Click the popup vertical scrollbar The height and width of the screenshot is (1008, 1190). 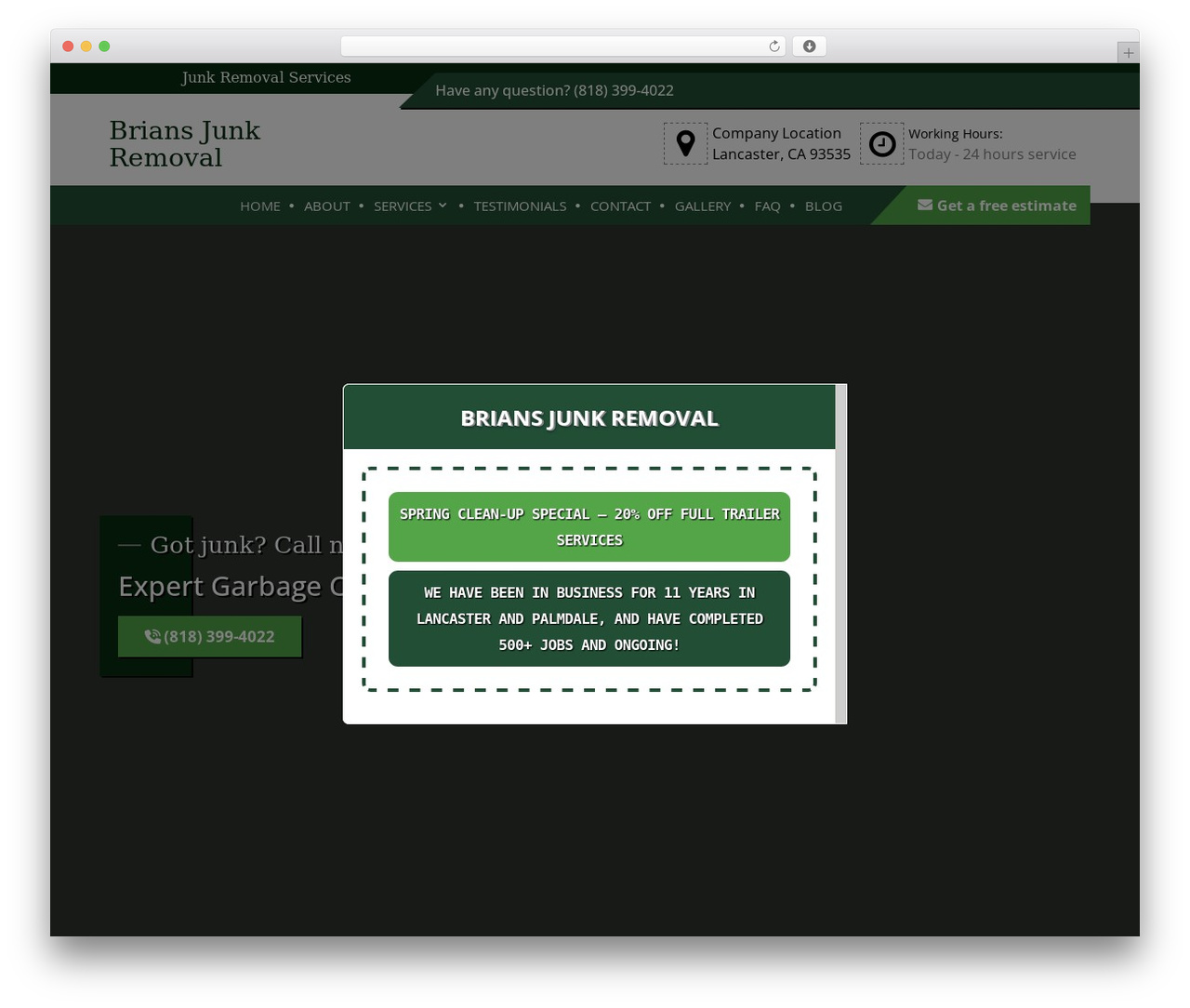coord(841,554)
